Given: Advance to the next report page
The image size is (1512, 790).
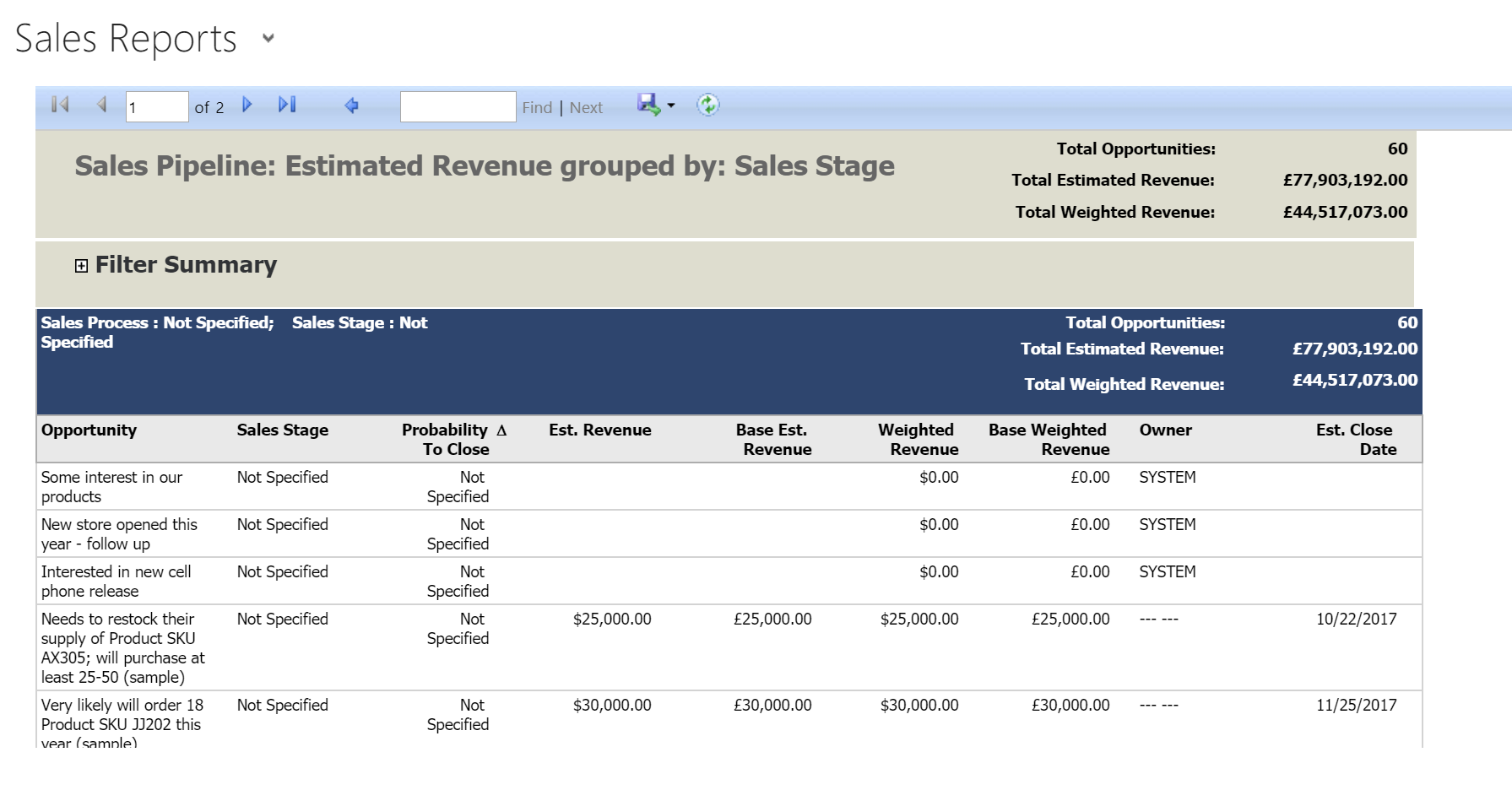Looking at the screenshot, I should [x=247, y=105].
